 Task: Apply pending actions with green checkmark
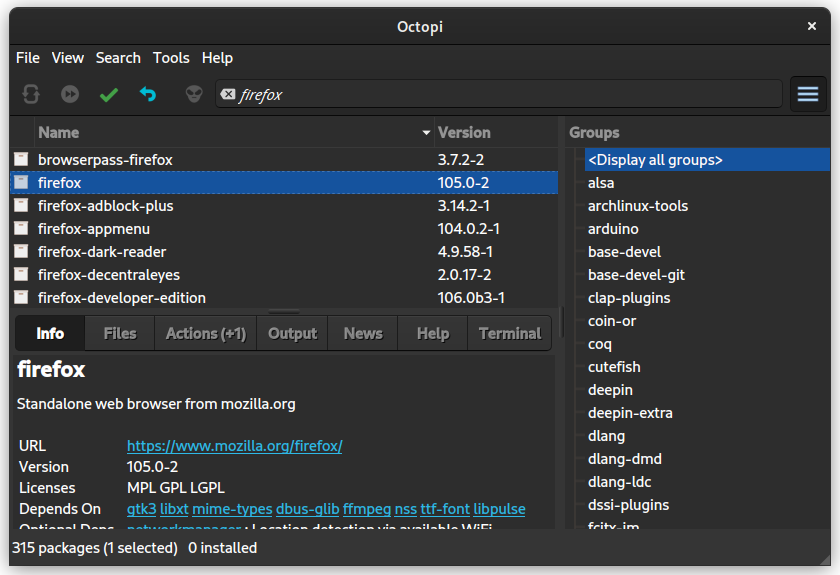click(x=109, y=94)
